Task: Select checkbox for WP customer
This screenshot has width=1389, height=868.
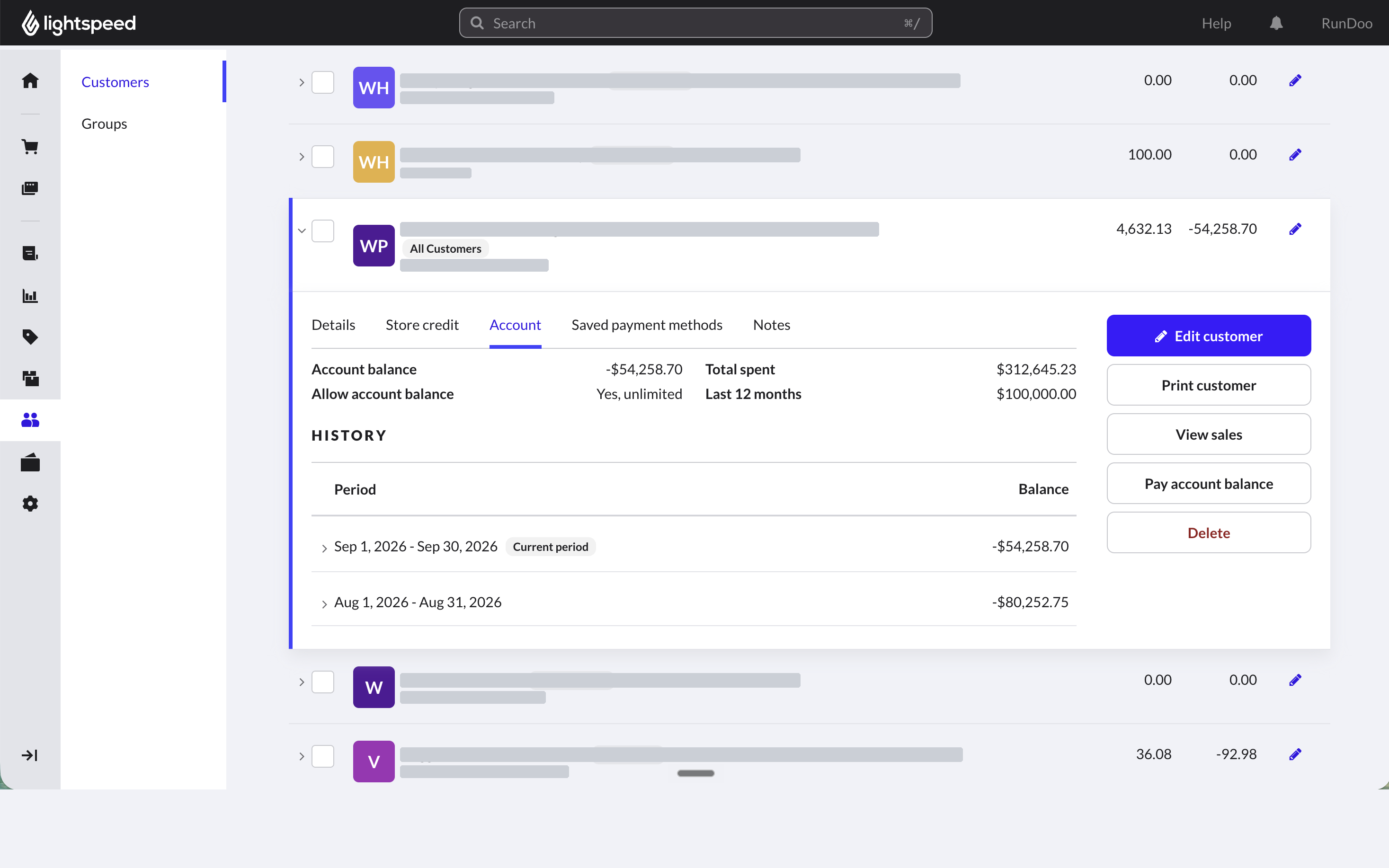Action: point(323,231)
